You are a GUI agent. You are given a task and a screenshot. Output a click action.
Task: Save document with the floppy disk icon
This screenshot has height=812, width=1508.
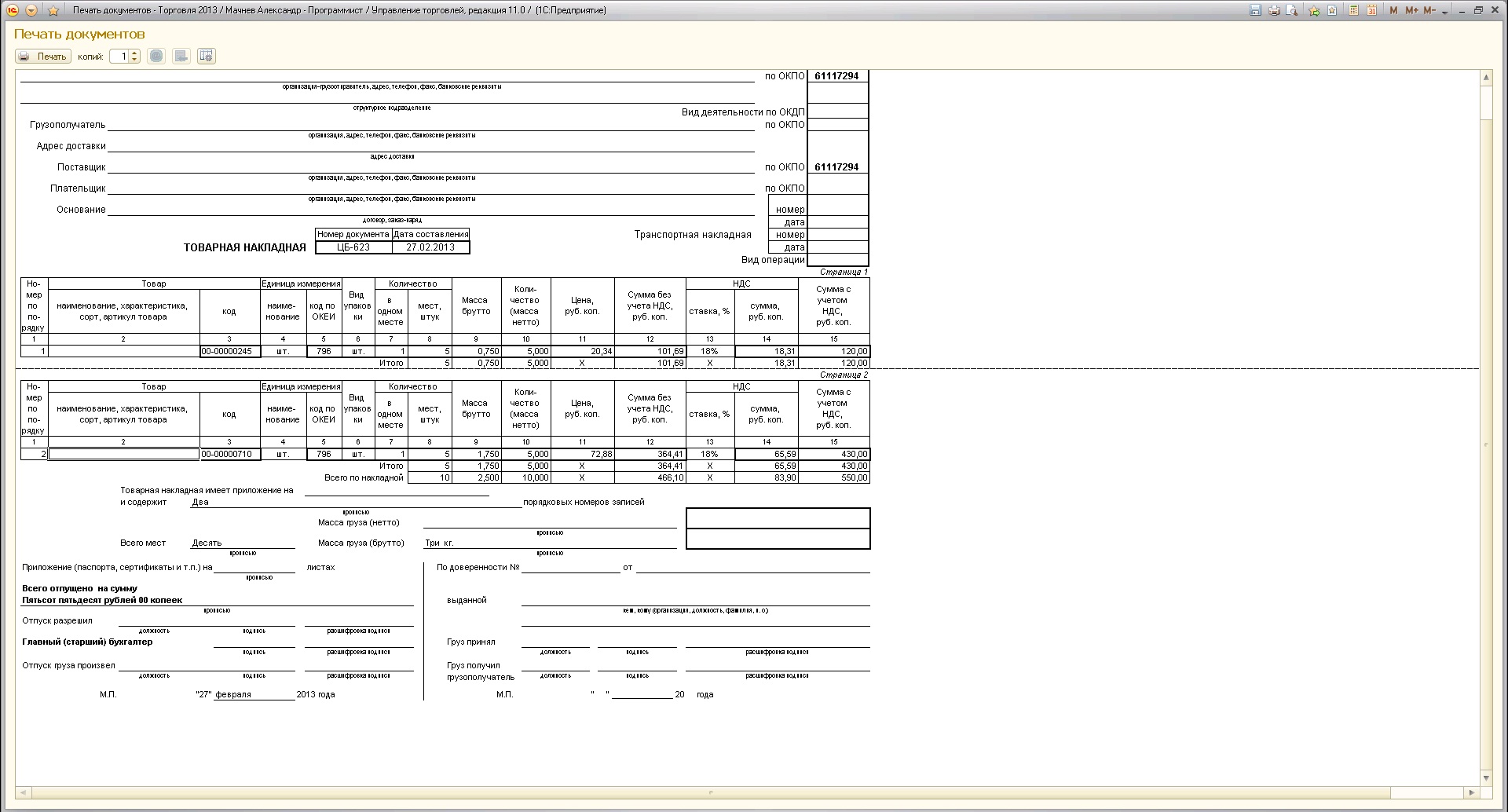click(x=1255, y=10)
